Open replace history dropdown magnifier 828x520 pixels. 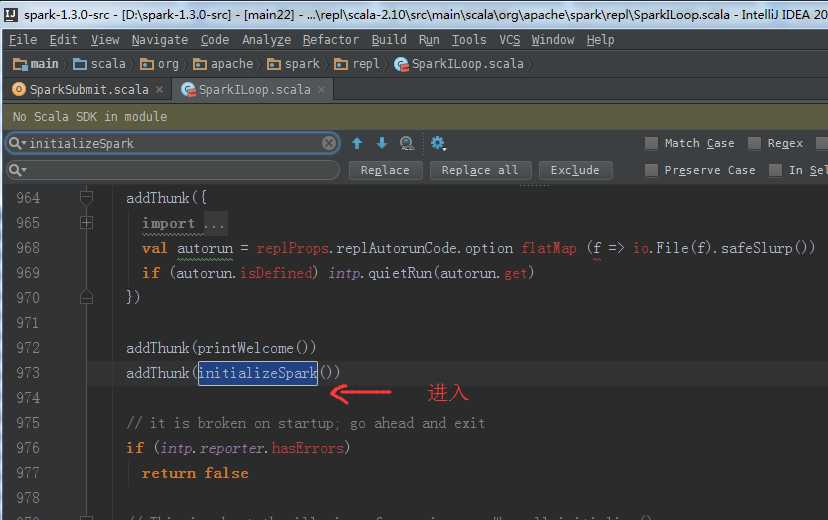pyautogui.click(x=17, y=170)
